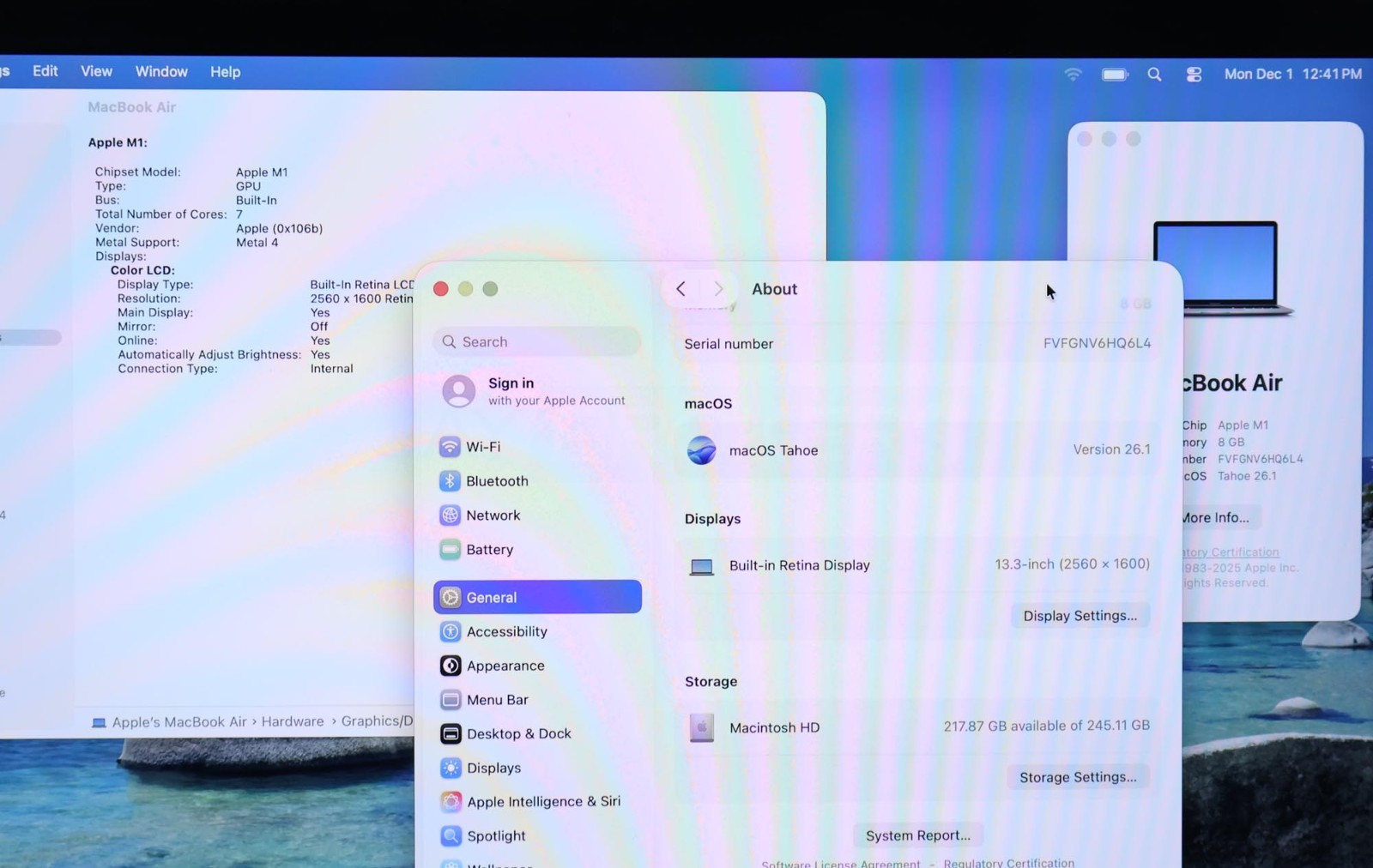Open the Network settings pane
The image size is (1373, 868).
tap(493, 515)
